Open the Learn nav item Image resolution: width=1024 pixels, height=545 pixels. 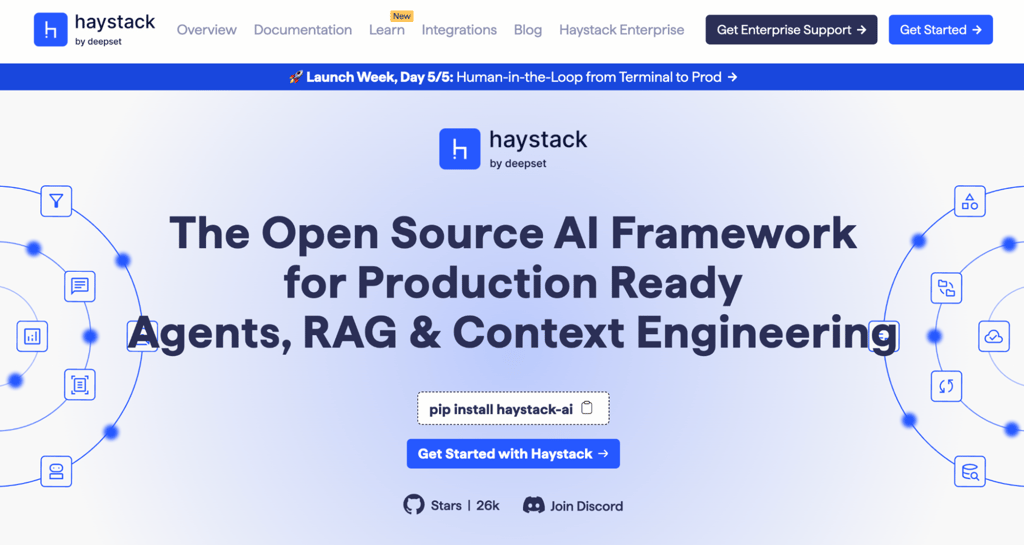(x=387, y=30)
